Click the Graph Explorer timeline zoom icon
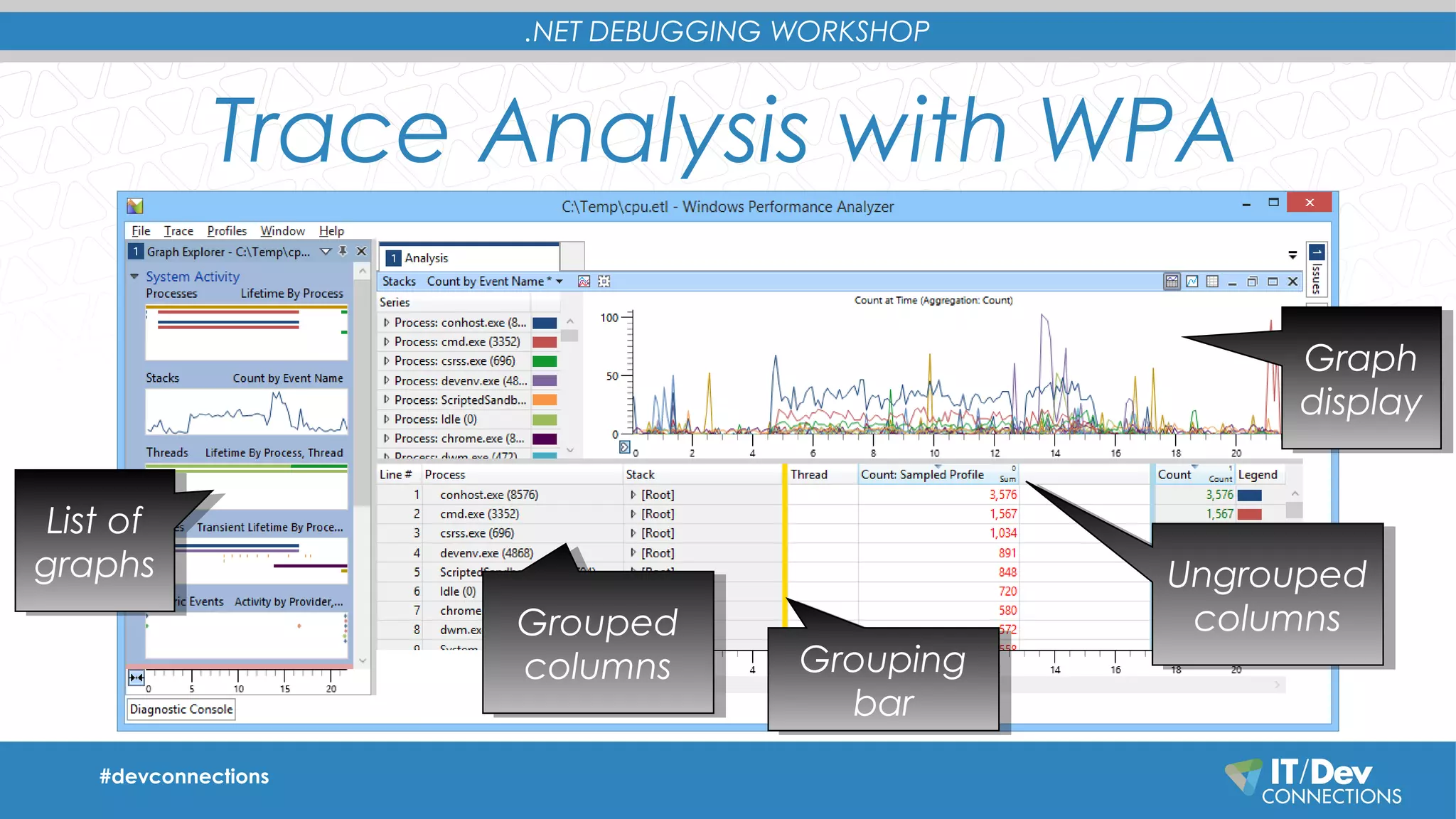This screenshot has width=1456, height=819. (x=136, y=678)
